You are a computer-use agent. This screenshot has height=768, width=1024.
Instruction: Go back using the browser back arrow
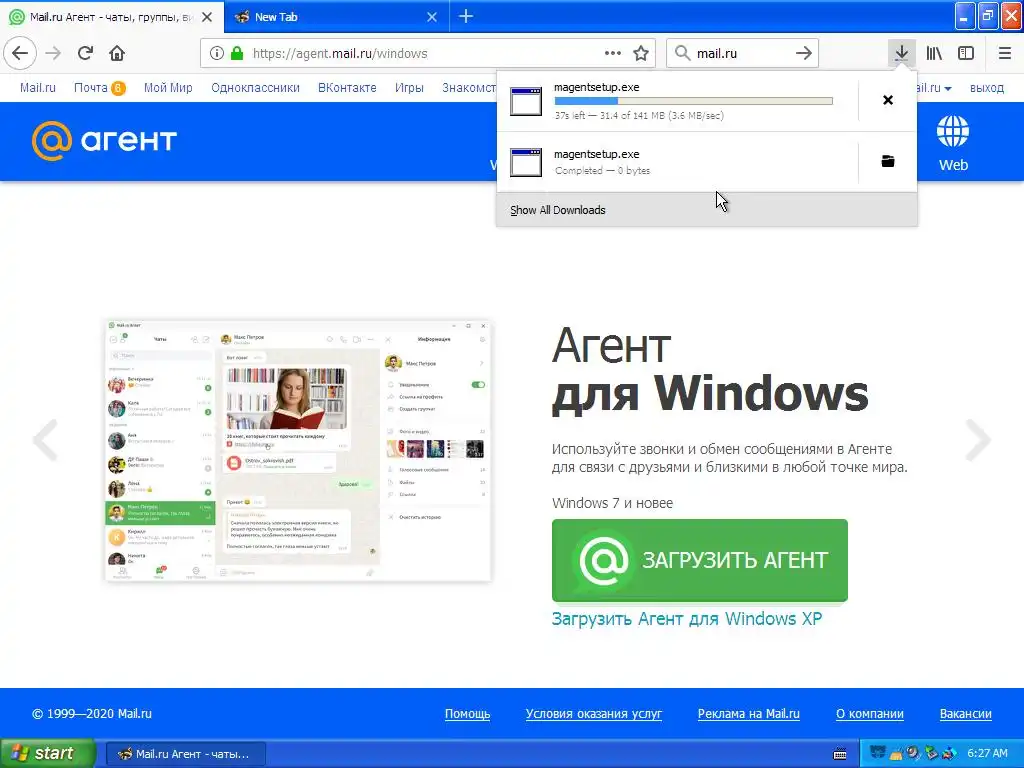(x=20, y=53)
